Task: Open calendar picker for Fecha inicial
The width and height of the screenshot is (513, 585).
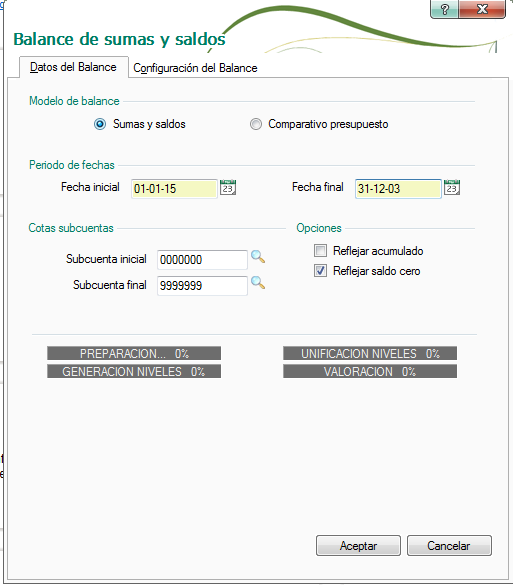Action: (228, 187)
